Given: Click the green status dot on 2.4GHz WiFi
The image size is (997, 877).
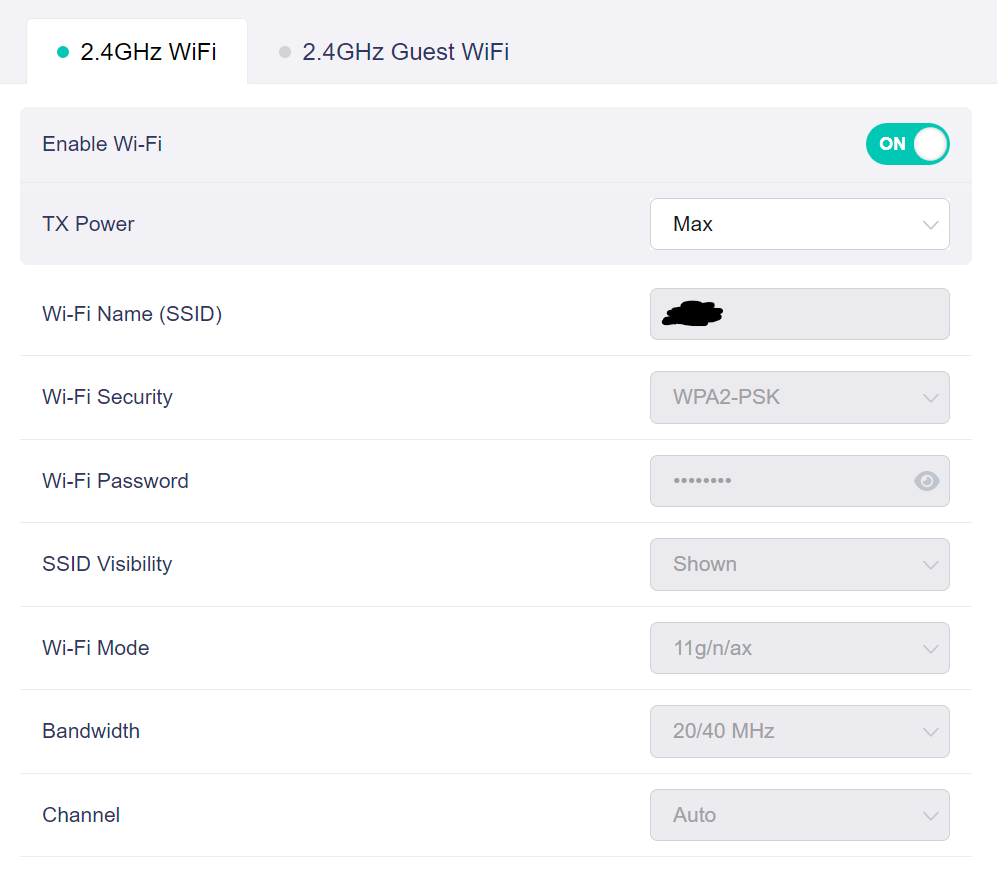Looking at the screenshot, I should (63, 52).
